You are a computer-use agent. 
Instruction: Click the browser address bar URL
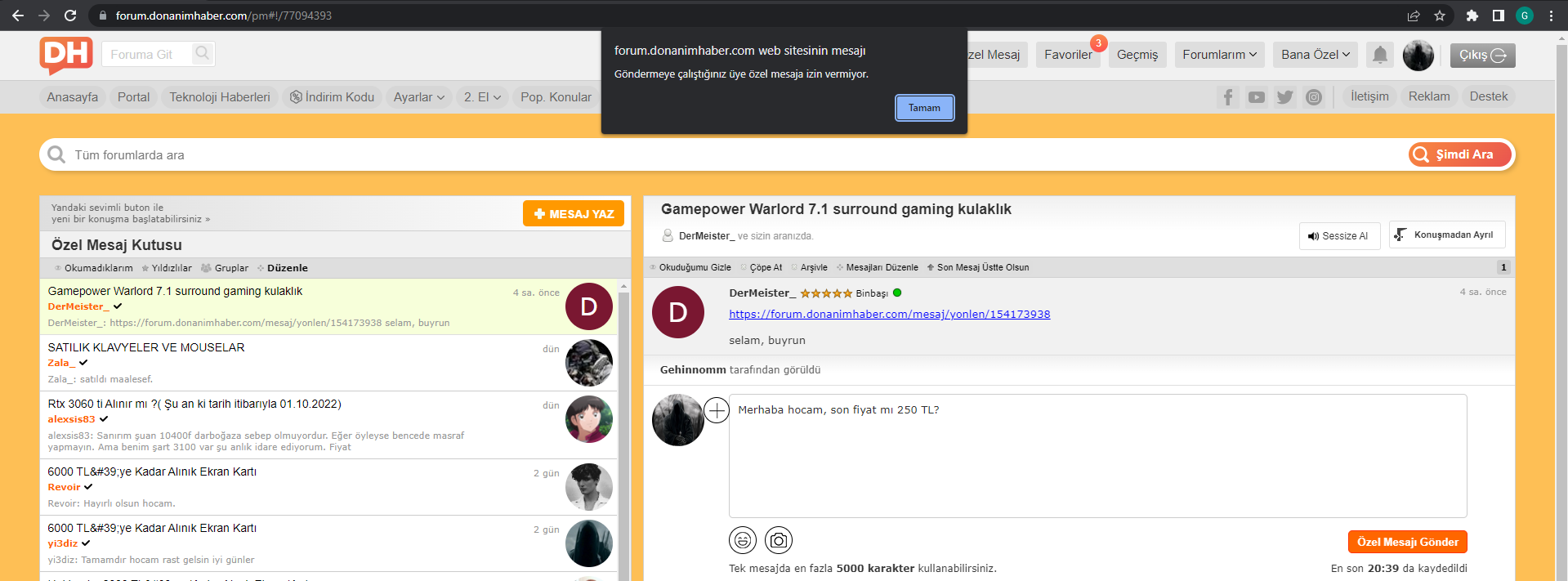[223, 16]
